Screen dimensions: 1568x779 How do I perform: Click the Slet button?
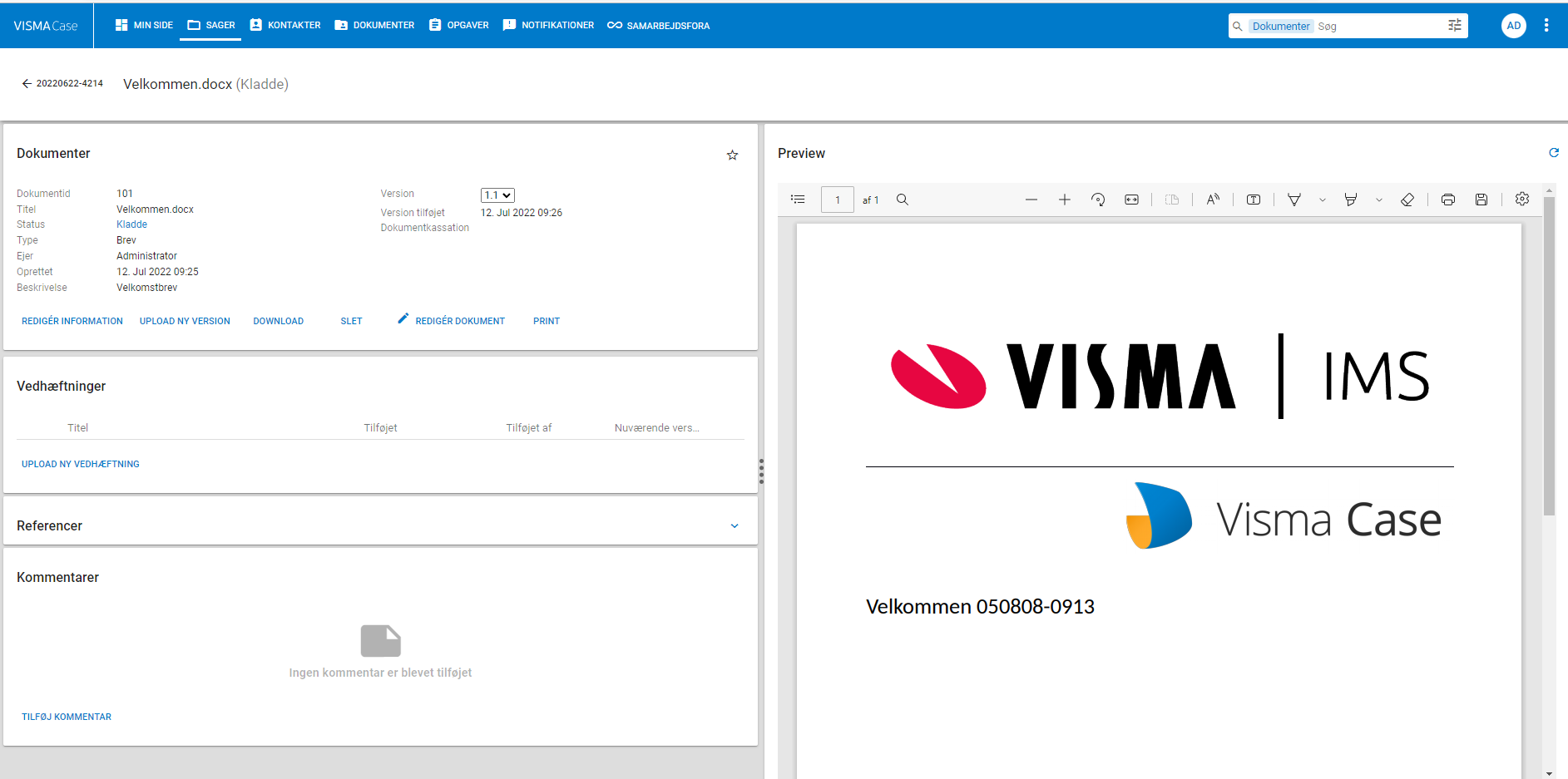pos(352,321)
